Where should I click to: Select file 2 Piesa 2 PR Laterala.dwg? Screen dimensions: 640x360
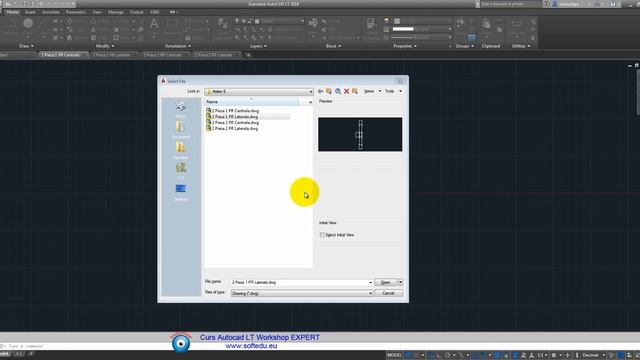click(232, 128)
